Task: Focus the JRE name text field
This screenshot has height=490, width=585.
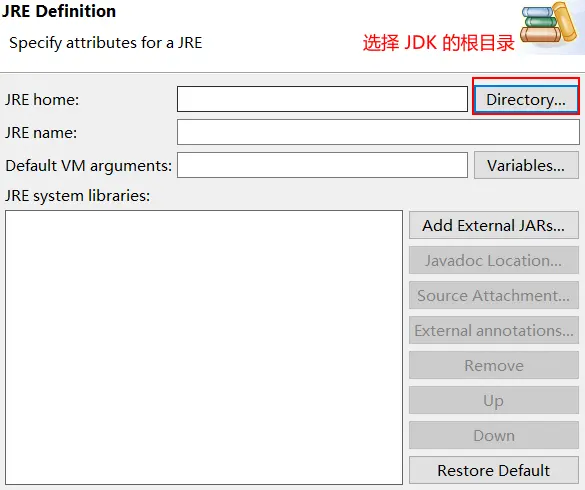Action: [x=378, y=132]
